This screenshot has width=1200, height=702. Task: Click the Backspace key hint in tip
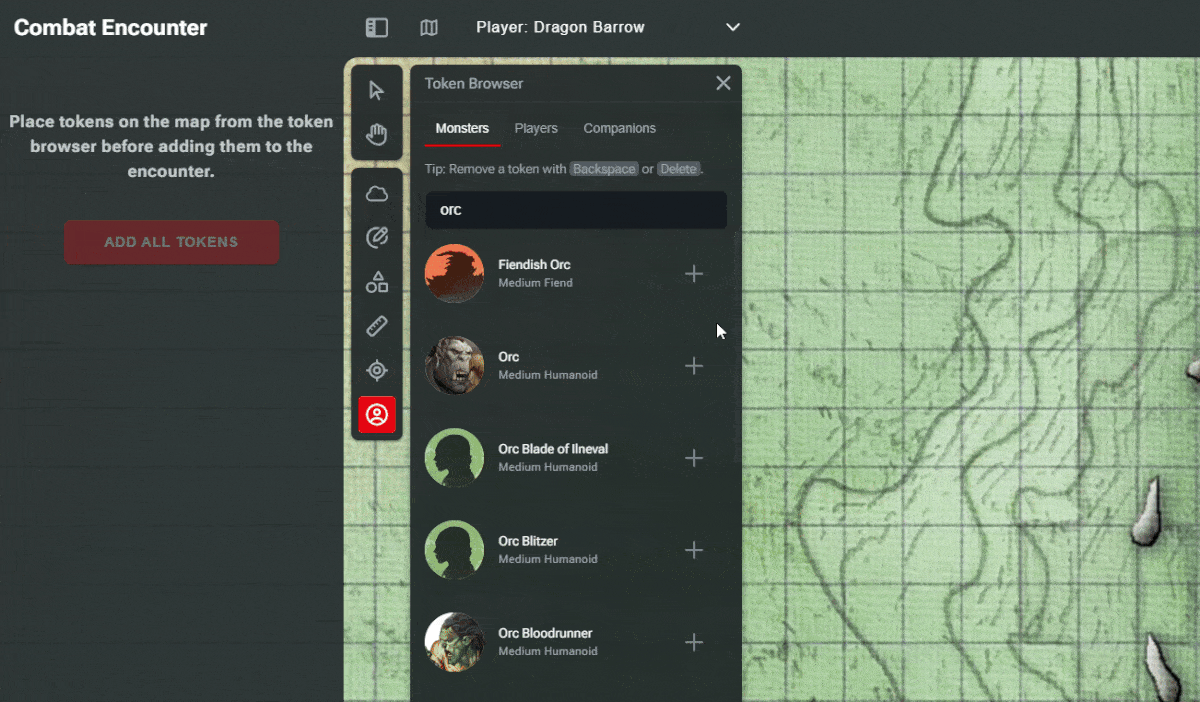tap(604, 169)
